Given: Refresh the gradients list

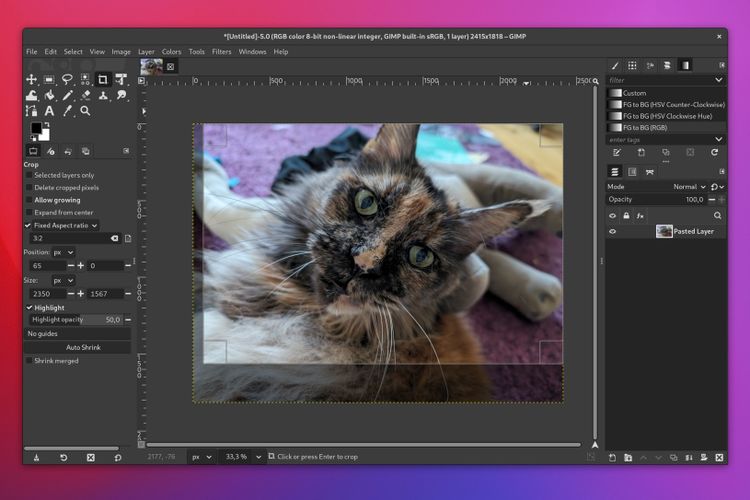Looking at the screenshot, I should coord(714,152).
